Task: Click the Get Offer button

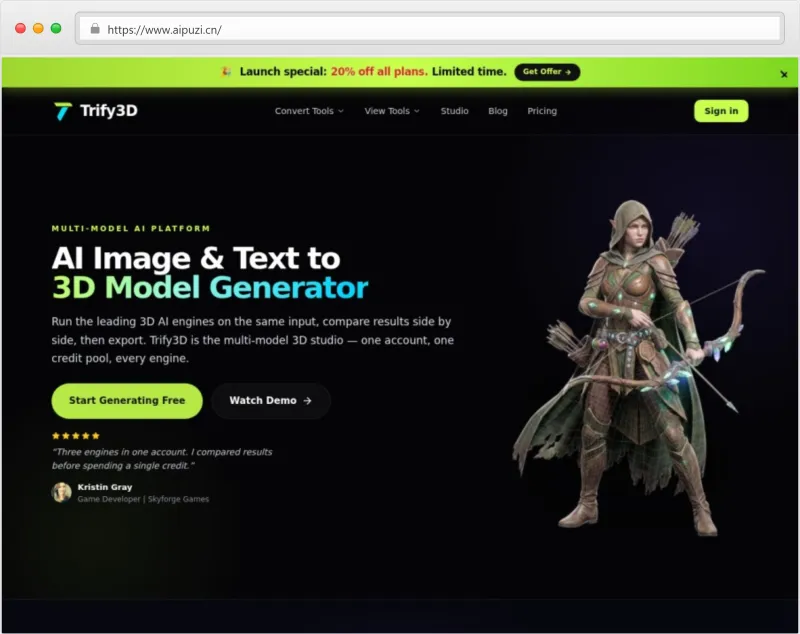Action: [547, 72]
